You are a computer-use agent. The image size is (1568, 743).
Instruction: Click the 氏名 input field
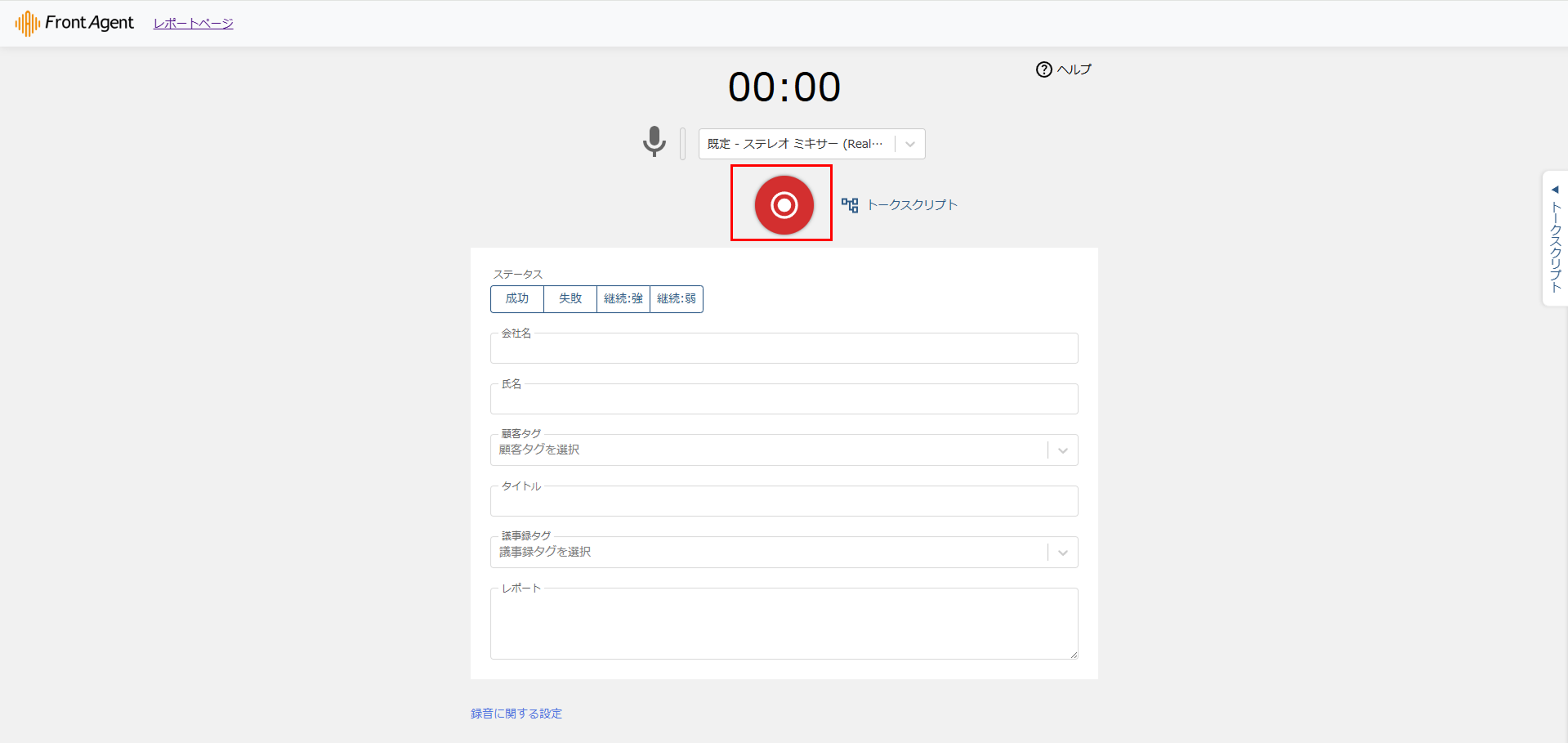pos(784,401)
